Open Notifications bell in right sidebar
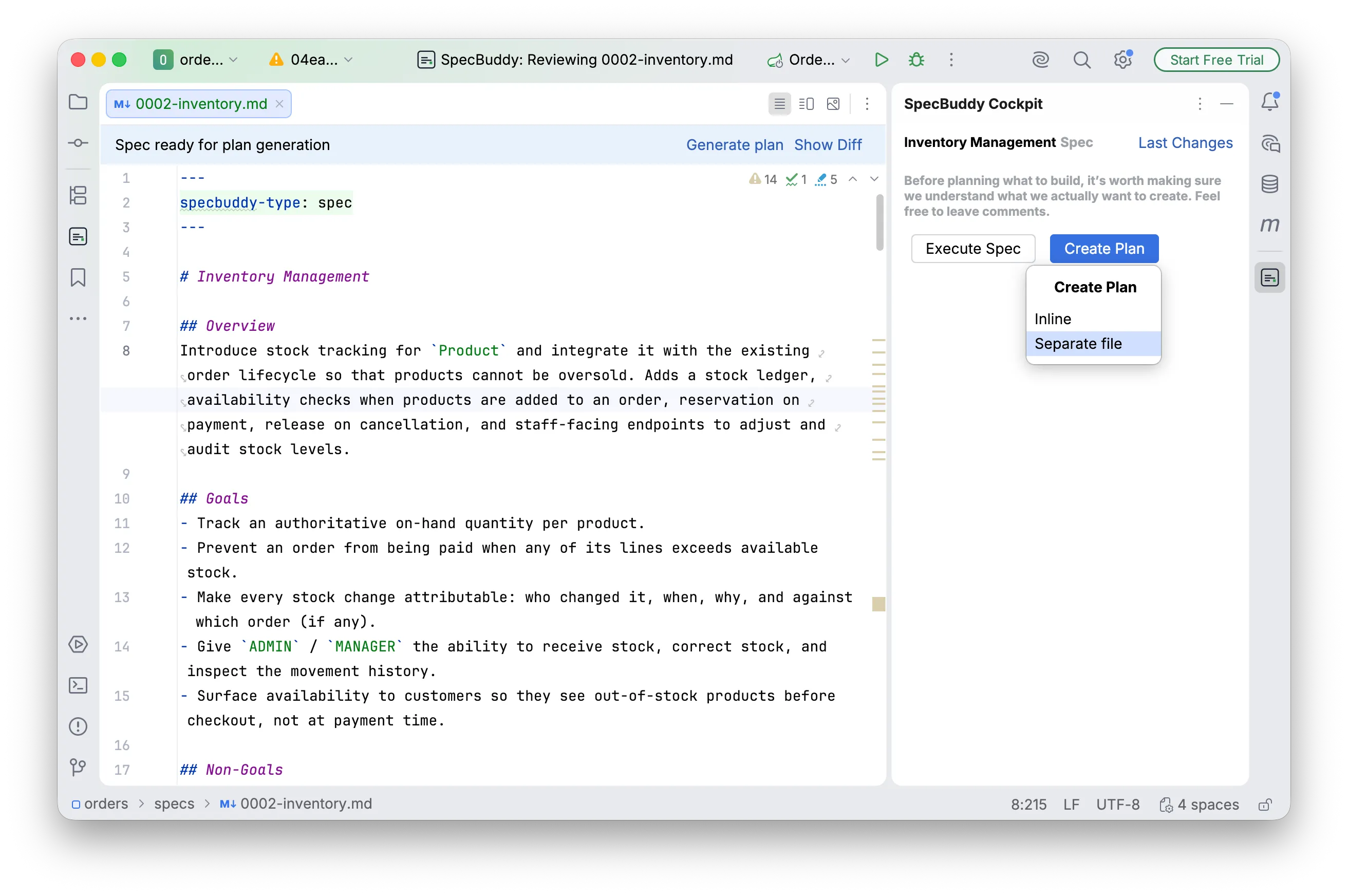1348x896 pixels. coord(1270,102)
